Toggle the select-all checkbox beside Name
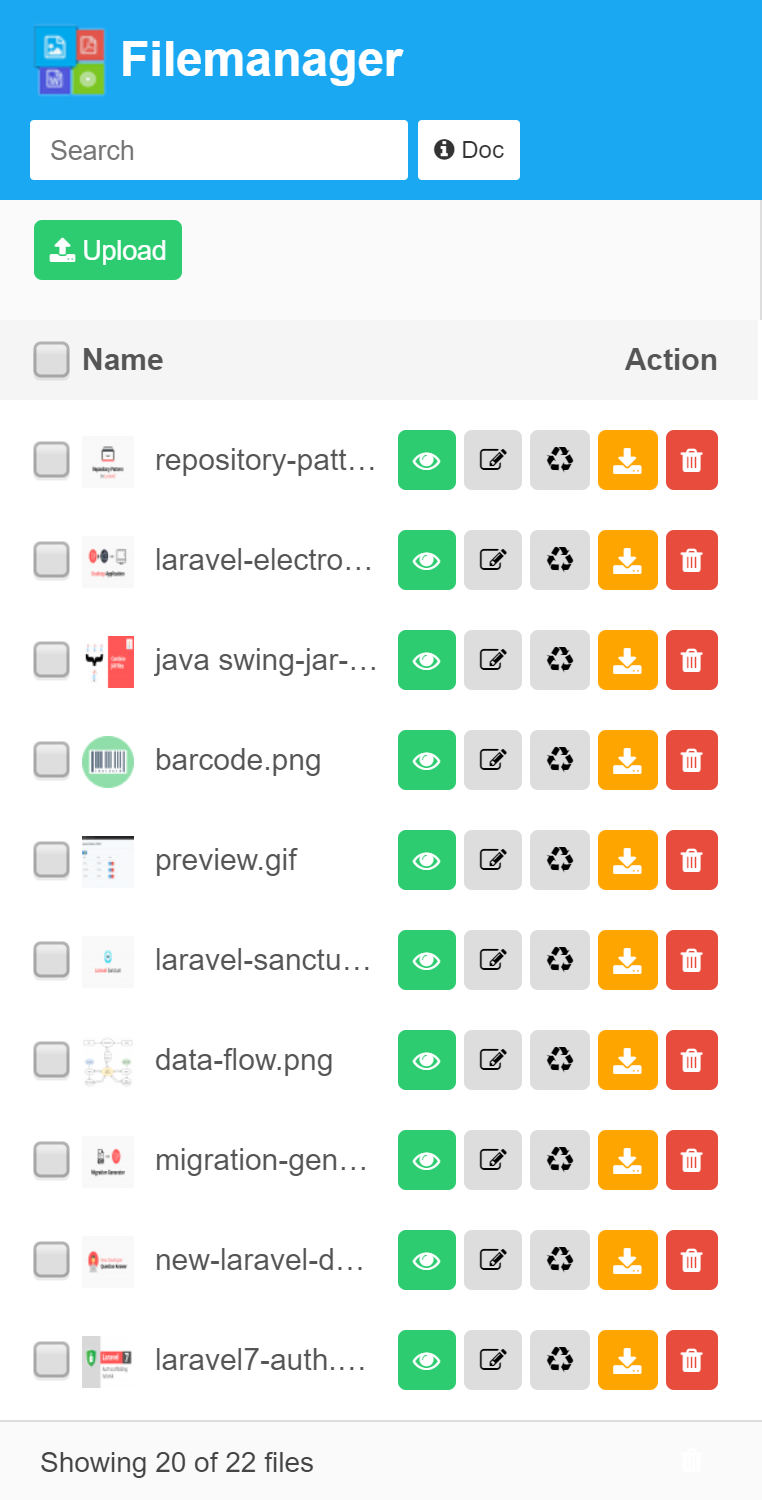762x1500 pixels. 51,360
